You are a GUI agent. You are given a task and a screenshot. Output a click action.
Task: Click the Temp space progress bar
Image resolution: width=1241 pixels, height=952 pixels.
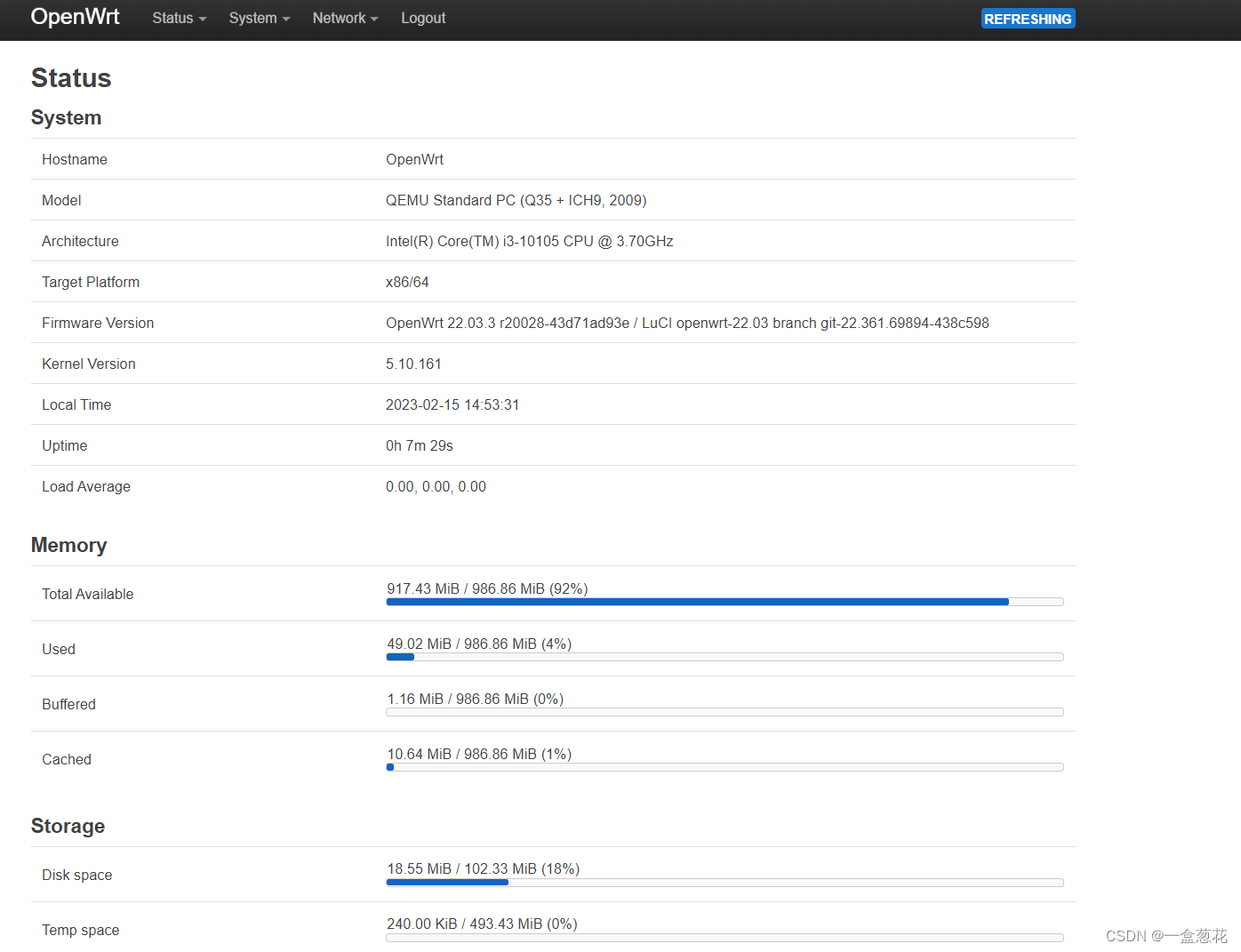[x=725, y=937]
